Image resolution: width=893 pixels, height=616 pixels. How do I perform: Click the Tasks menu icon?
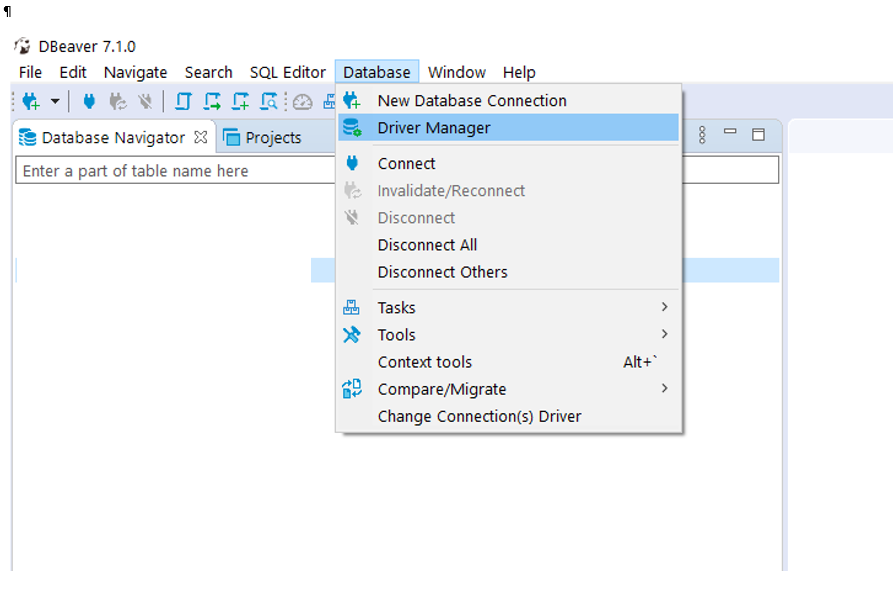[x=351, y=307]
